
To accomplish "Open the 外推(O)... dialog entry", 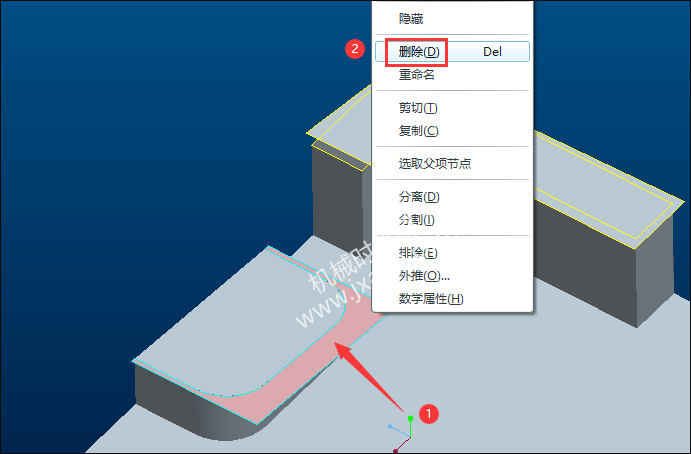I will 424,276.
